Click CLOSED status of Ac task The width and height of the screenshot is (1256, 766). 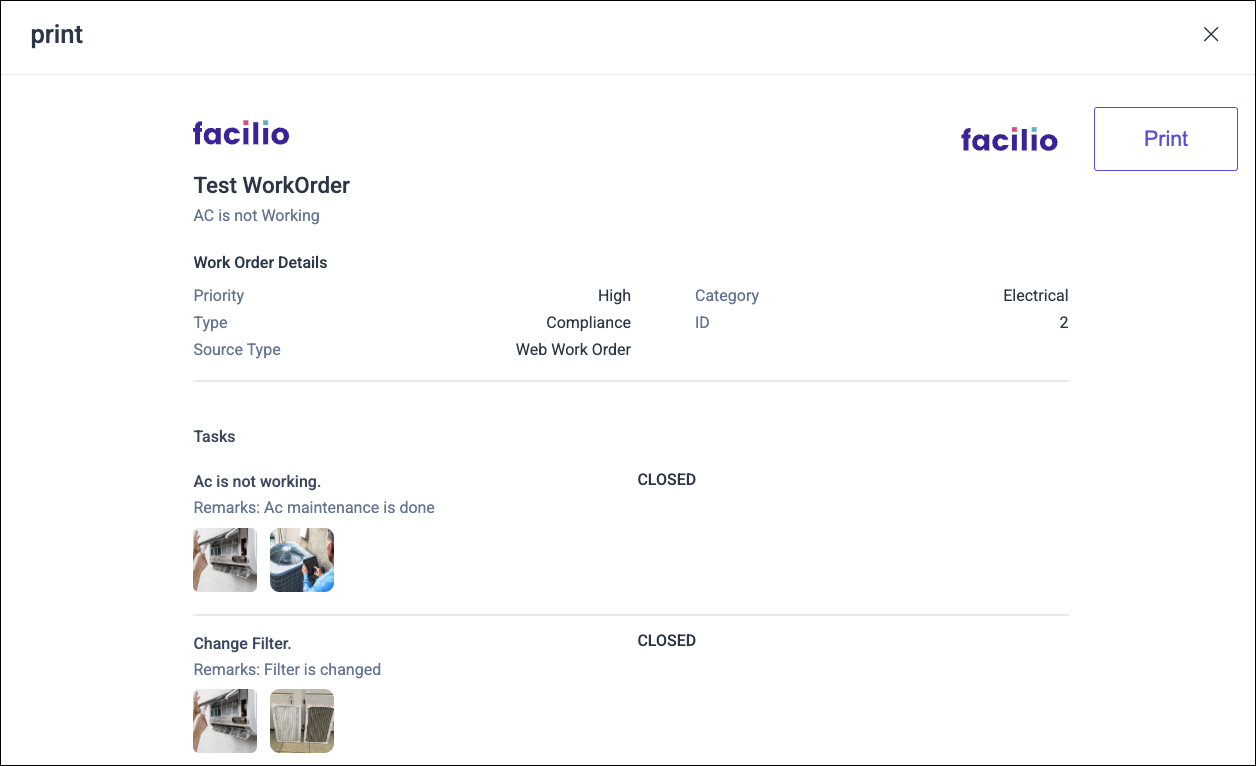tap(666, 480)
